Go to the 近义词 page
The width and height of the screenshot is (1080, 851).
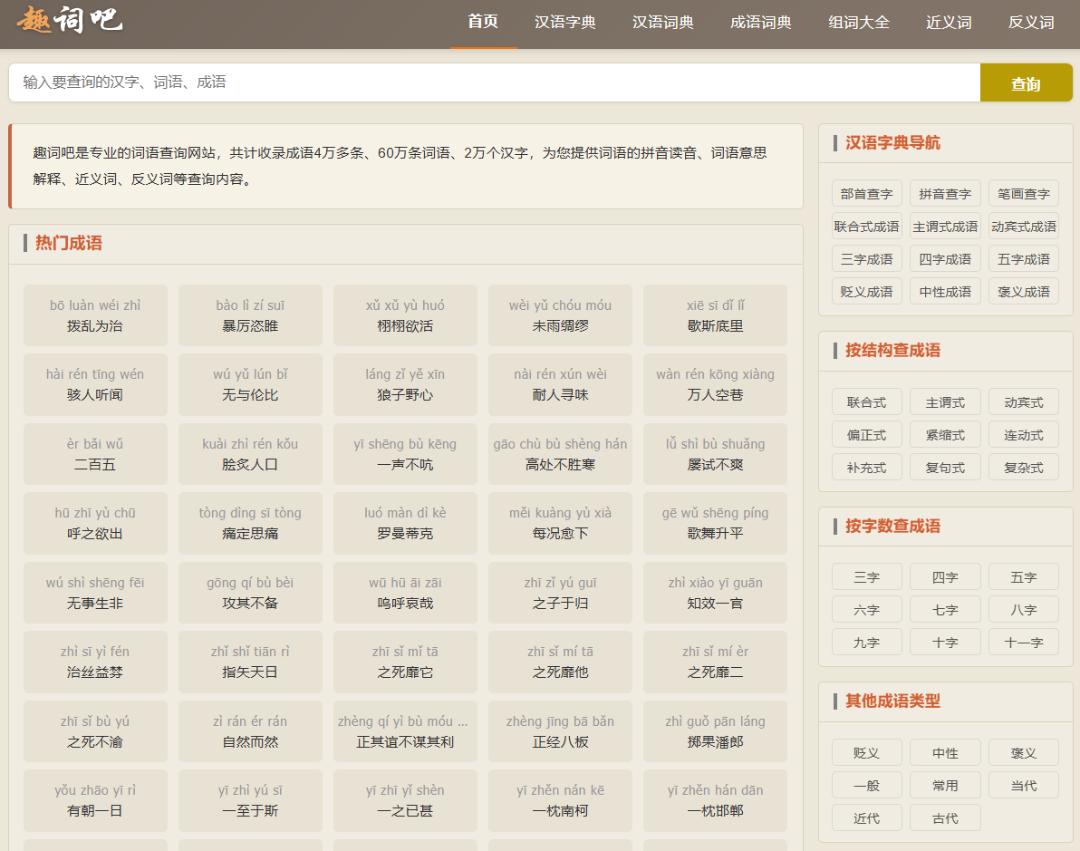click(949, 22)
